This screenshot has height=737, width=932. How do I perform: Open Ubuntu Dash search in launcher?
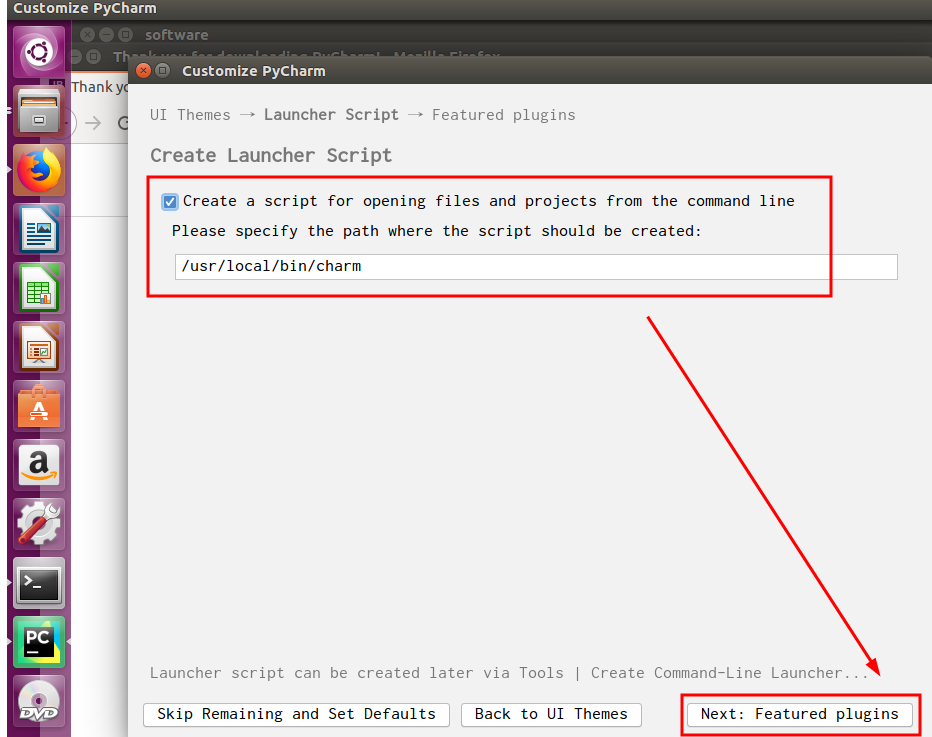click(x=39, y=52)
